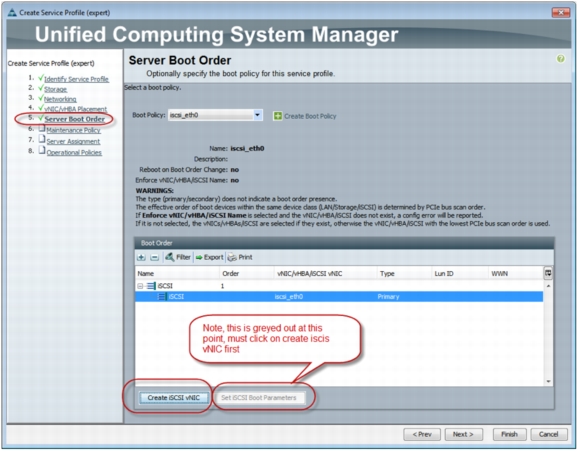This screenshot has width=578, height=452.
Task: Sort by the Name column header
Action: [x=177, y=274]
